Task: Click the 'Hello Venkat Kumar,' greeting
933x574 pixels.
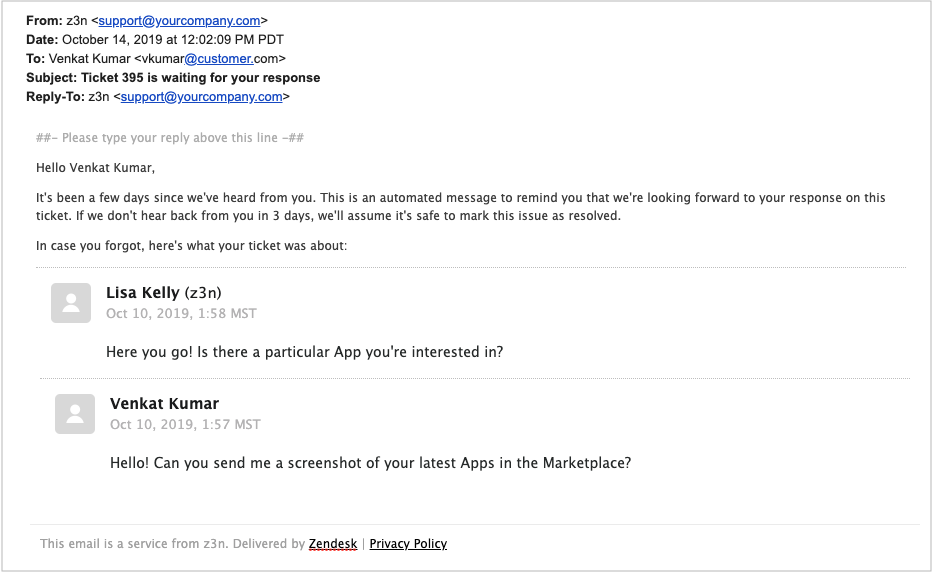Action: tap(95, 168)
